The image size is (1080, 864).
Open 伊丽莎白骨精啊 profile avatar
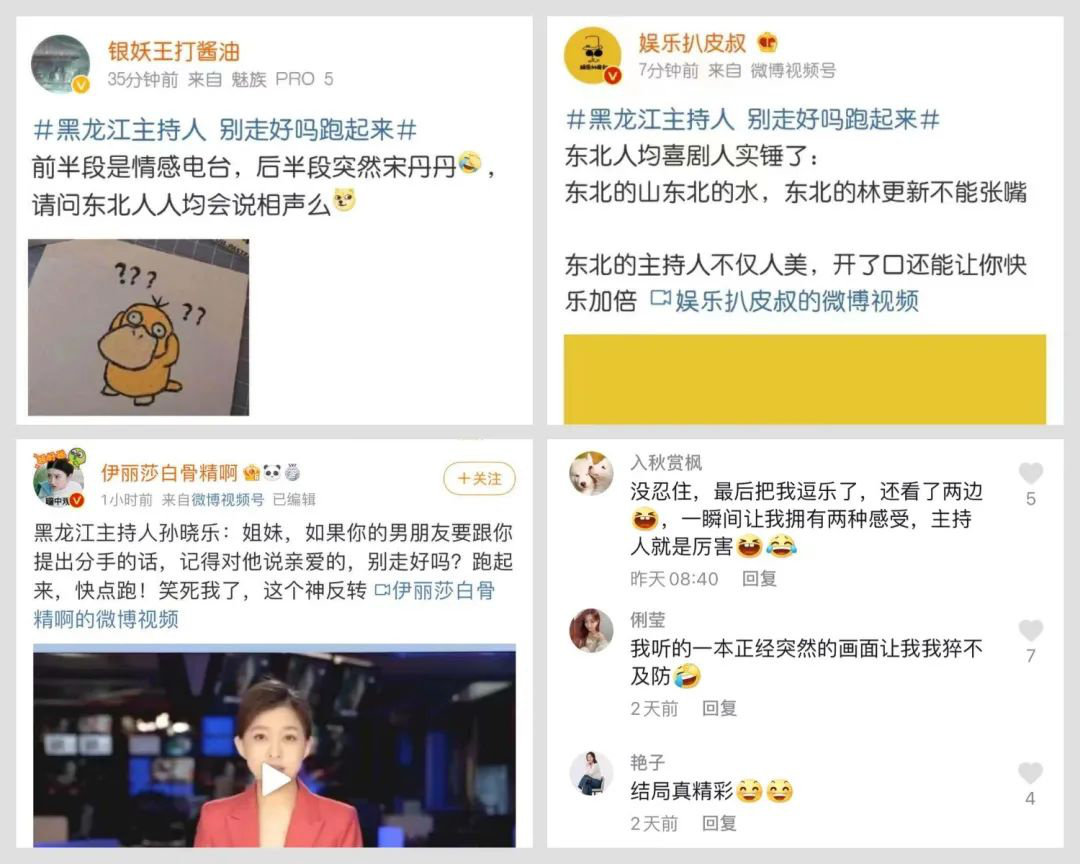point(59,478)
